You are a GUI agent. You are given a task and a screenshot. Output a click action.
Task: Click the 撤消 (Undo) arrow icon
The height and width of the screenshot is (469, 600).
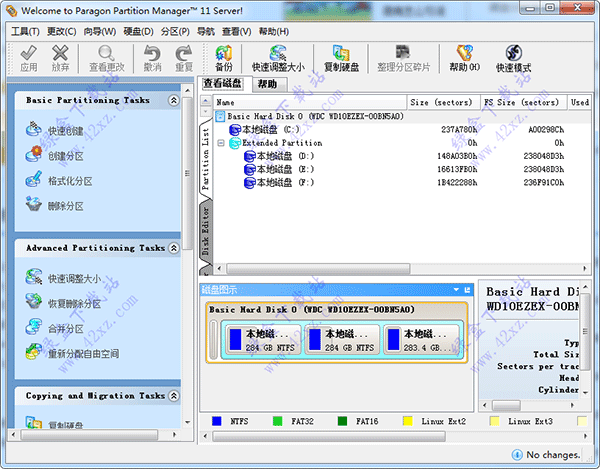pyautogui.click(x=152, y=53)
